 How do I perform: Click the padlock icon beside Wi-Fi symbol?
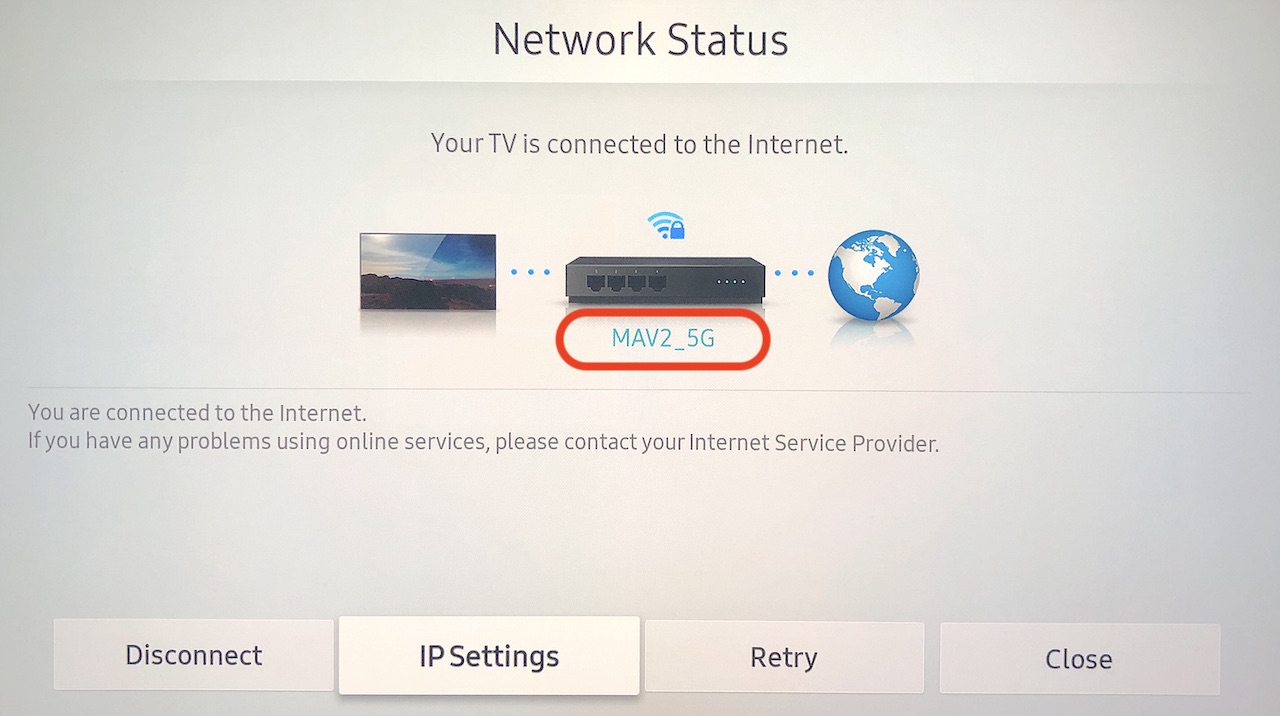pyautogui.click(x=677, y=229)
